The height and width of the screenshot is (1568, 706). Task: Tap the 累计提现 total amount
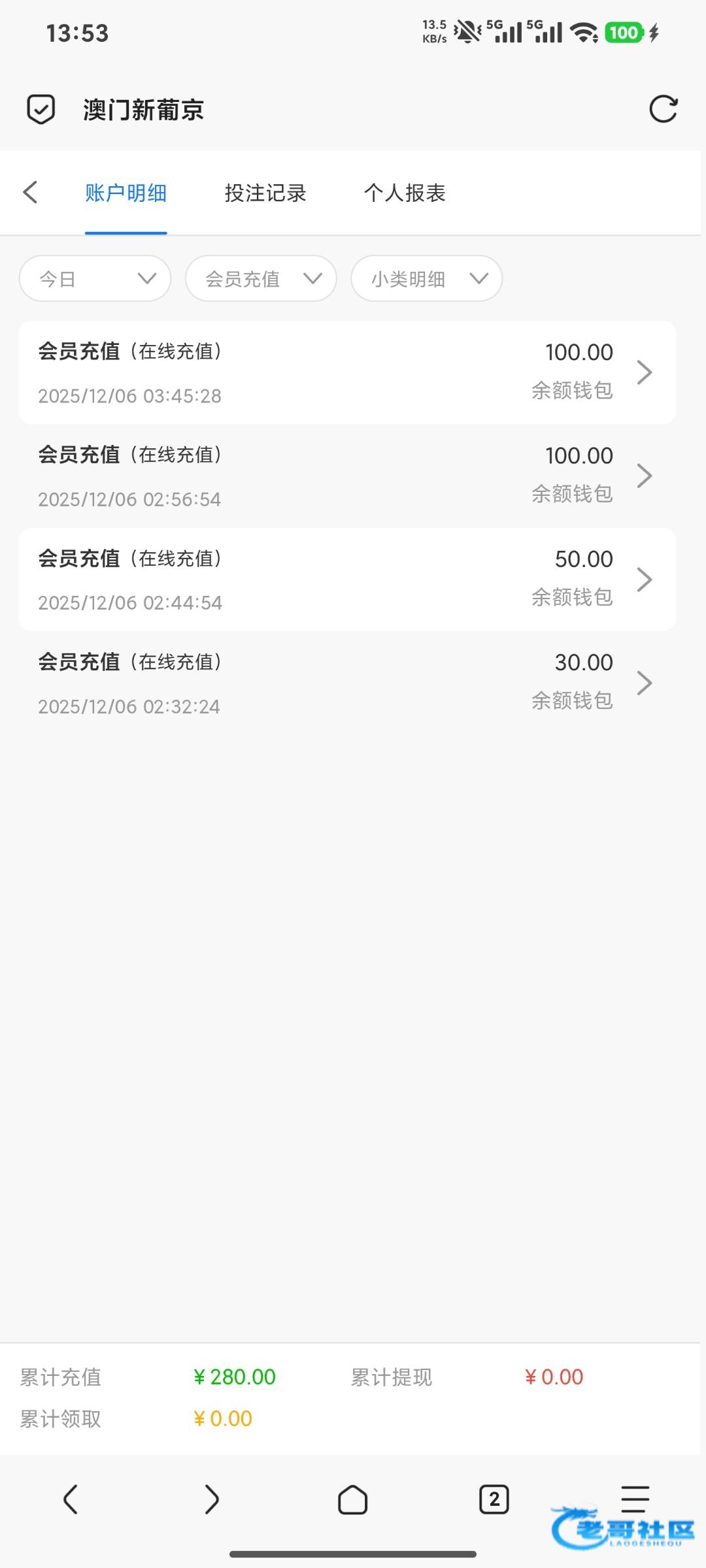pos(554,1377)
